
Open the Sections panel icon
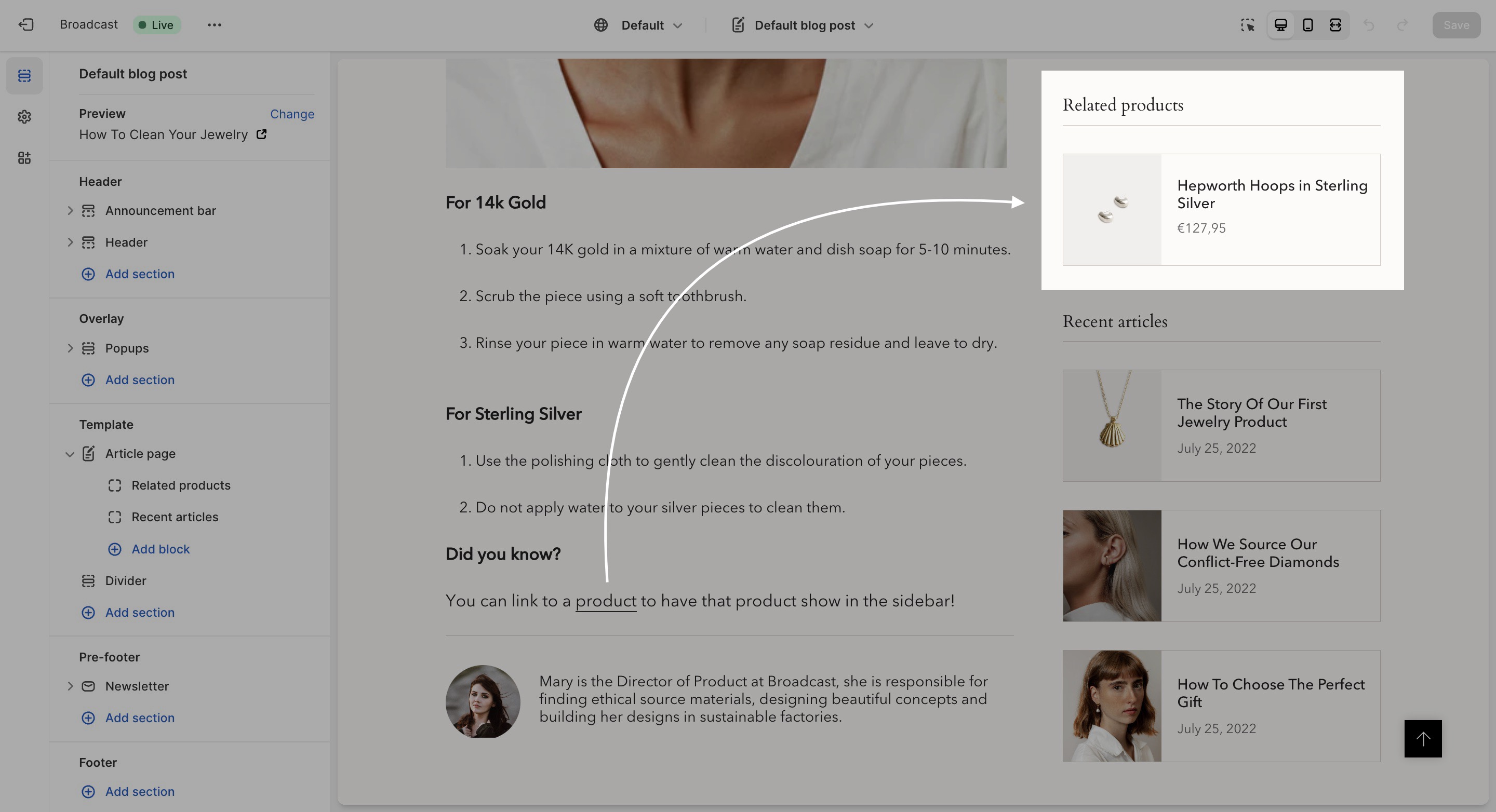(x=24, y=75)
